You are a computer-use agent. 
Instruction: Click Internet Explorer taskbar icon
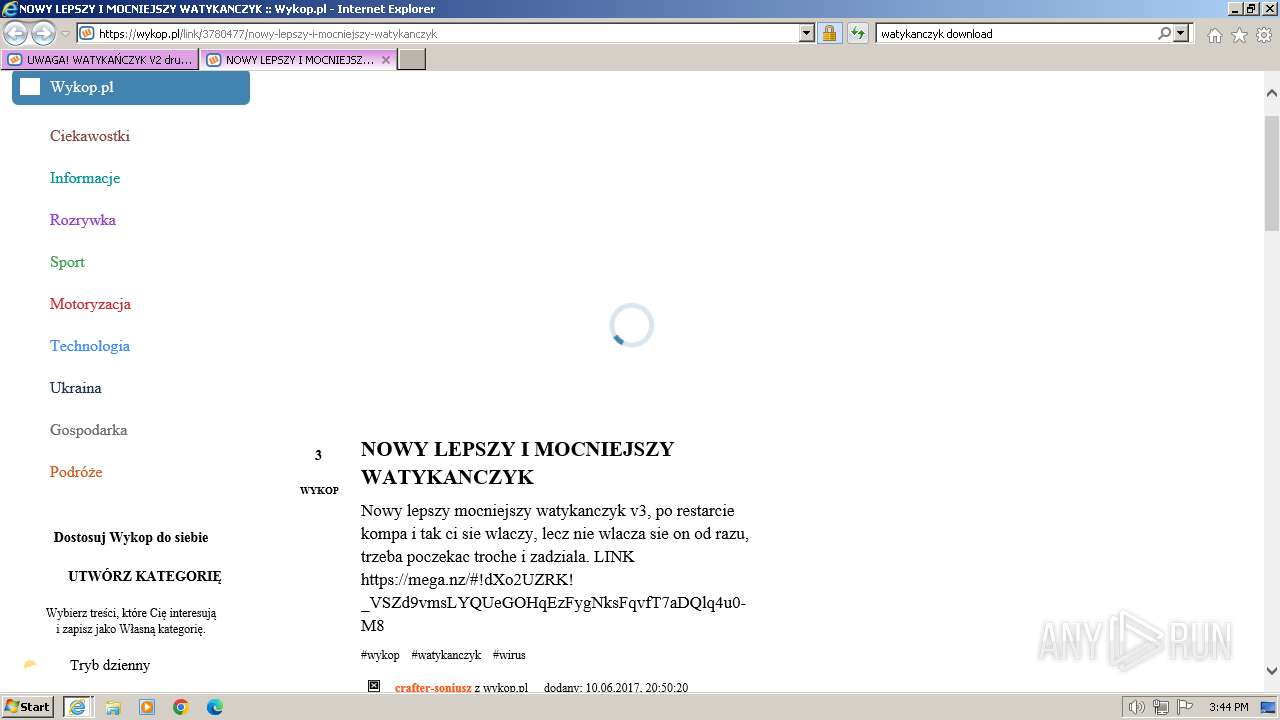pyautogui.click(x=77, y=707)
